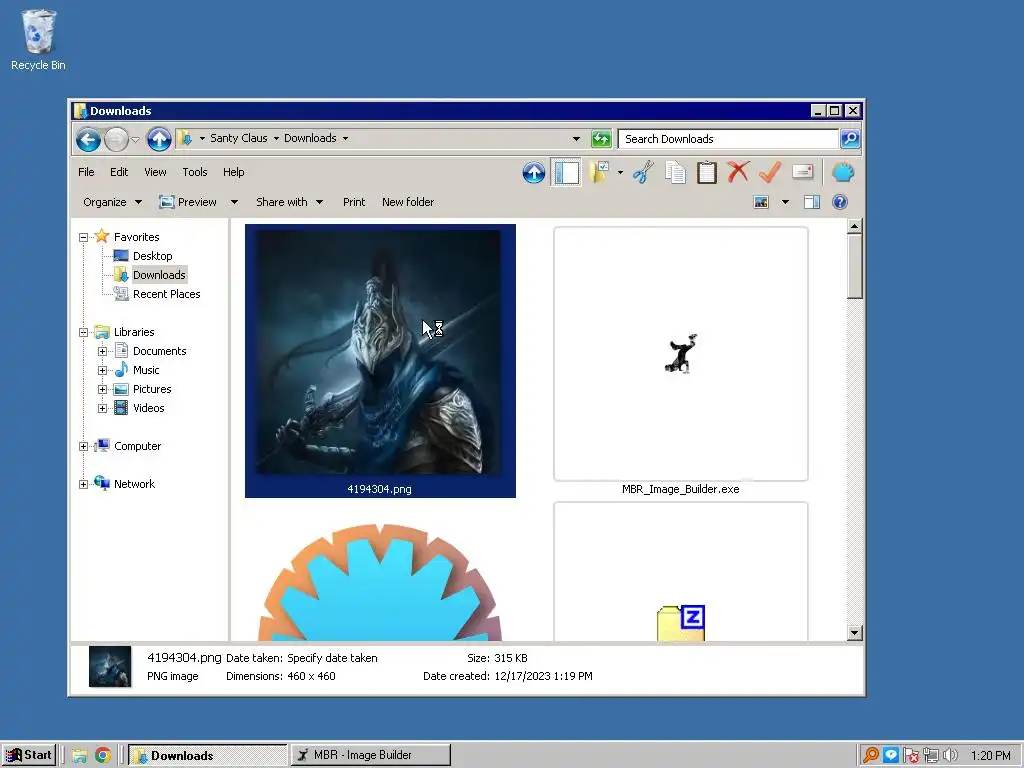
Task: Open the Preview button dropdown arrow
Action: pyautogui.click(x=234, y=202)
